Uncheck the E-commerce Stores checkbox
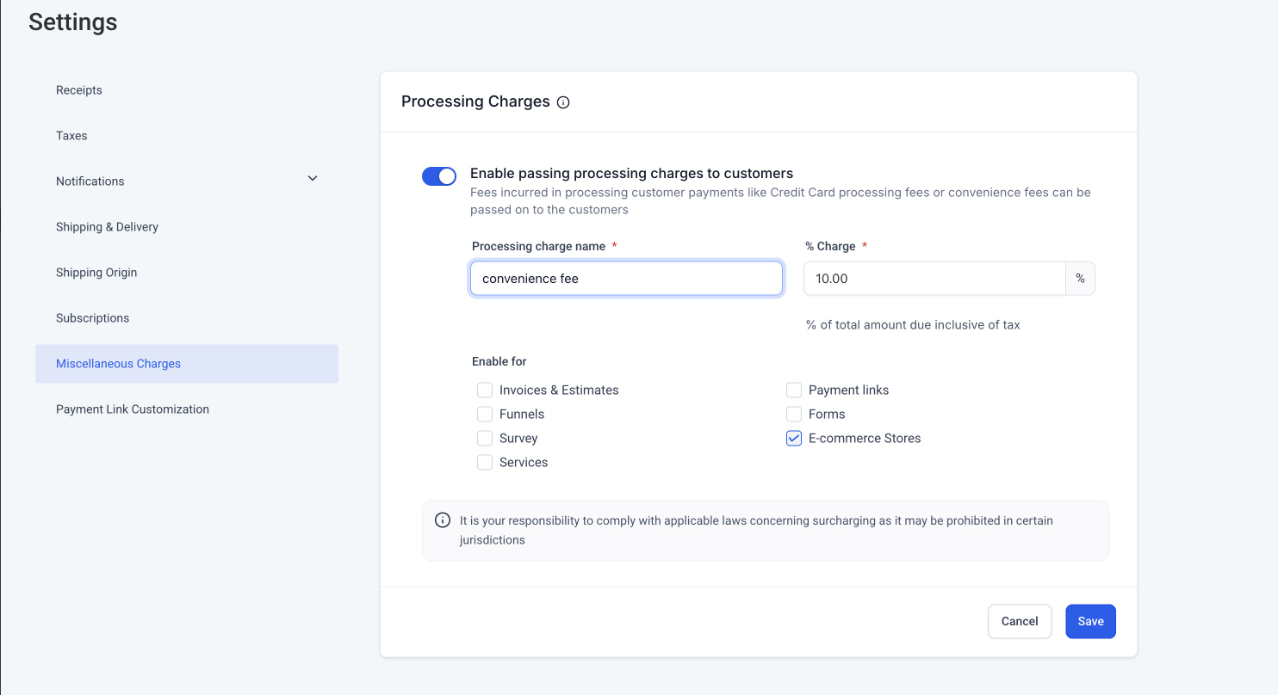 pyautogui.click(x=794, y=438)
